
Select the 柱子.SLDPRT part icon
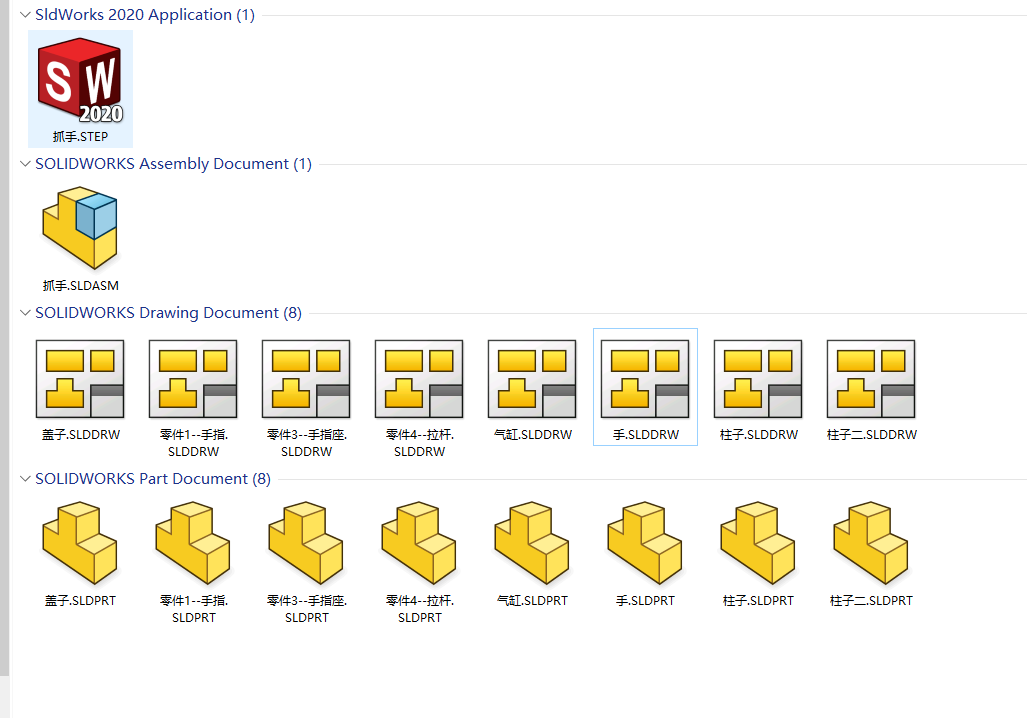pos(758,543)
